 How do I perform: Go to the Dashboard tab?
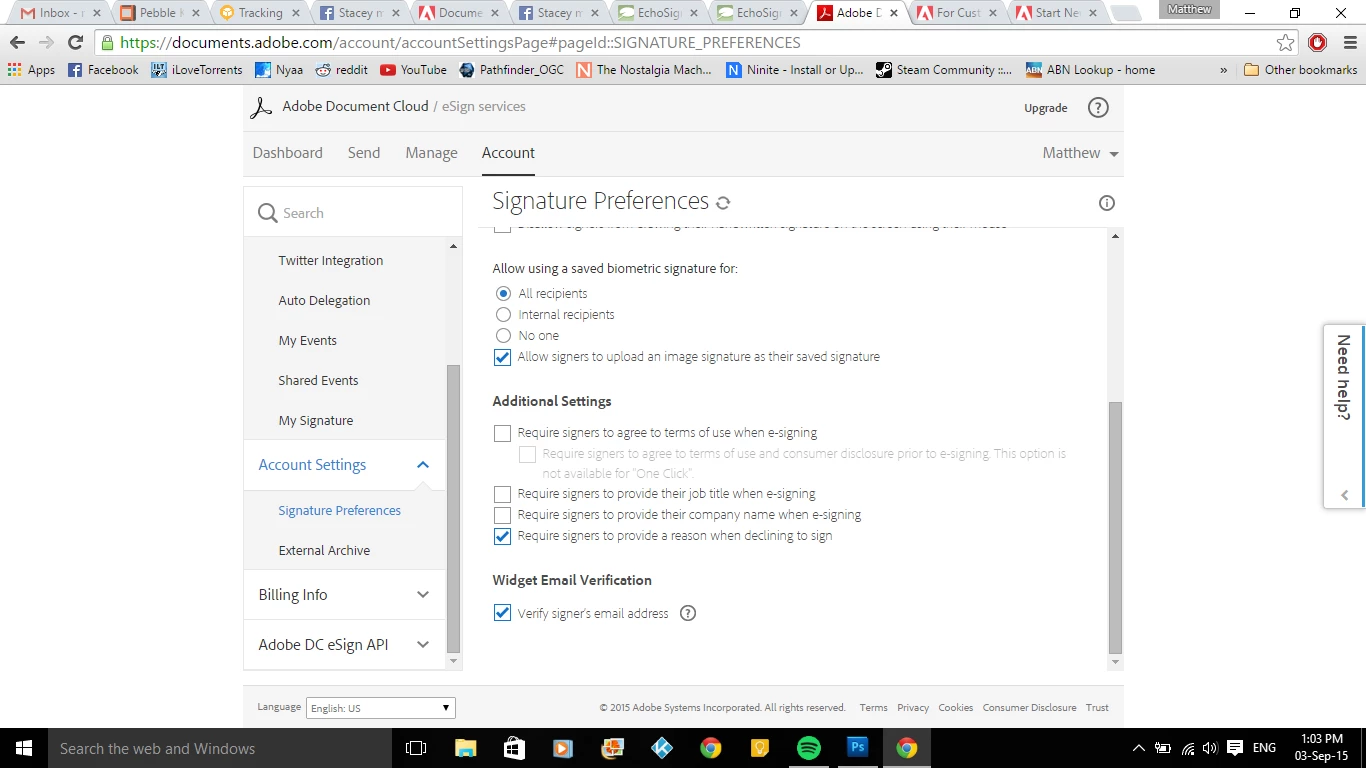tap(288, 153)
